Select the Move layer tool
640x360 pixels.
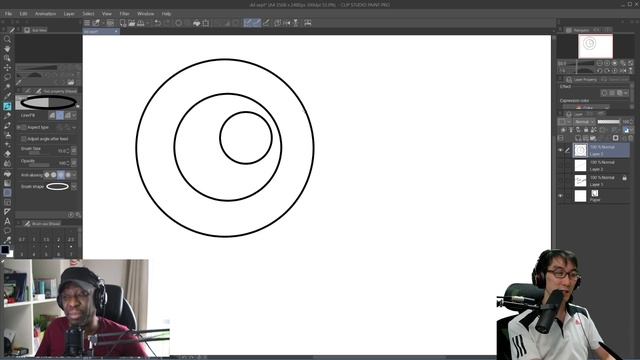pyautogui.click(x=7, y=68)
